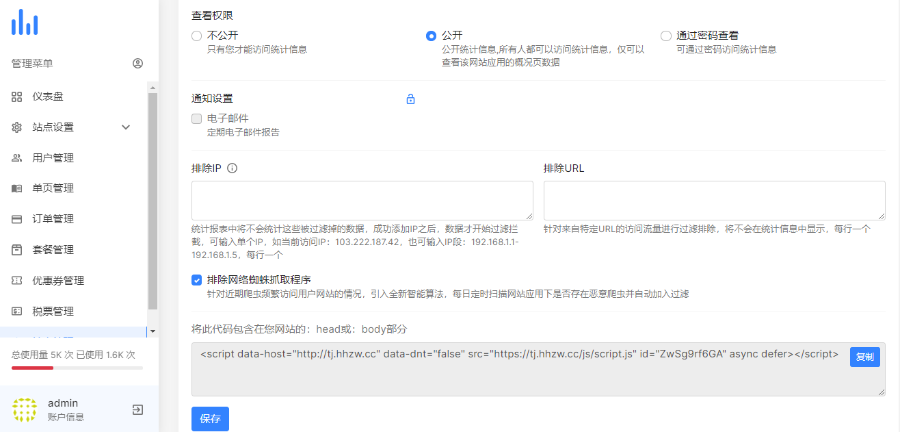Click the info icon next to 排除IP
This screenshot has height=432, width=900.
(x=232, y=169)
